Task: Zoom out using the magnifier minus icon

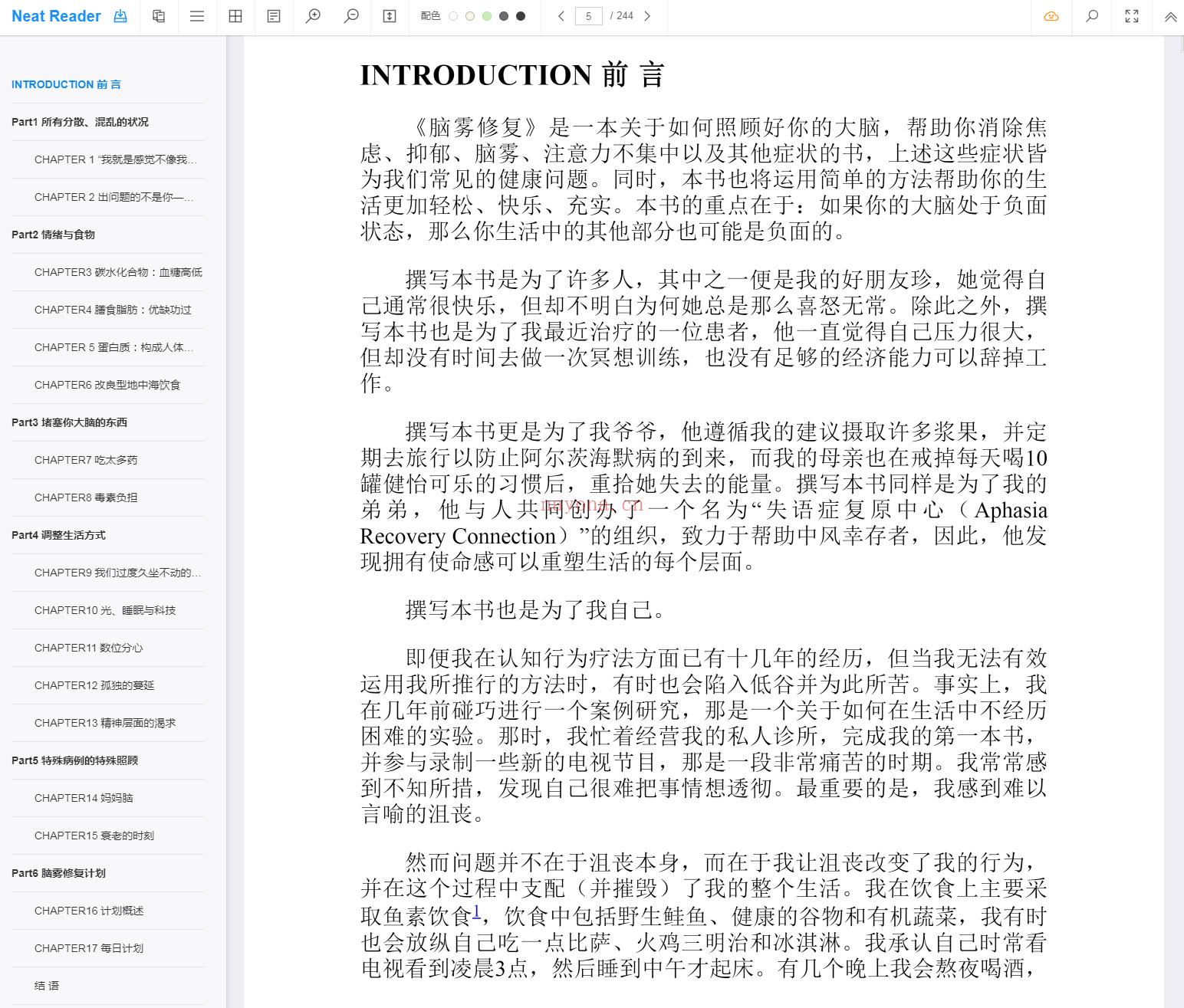Action: (x=351, y=16)
